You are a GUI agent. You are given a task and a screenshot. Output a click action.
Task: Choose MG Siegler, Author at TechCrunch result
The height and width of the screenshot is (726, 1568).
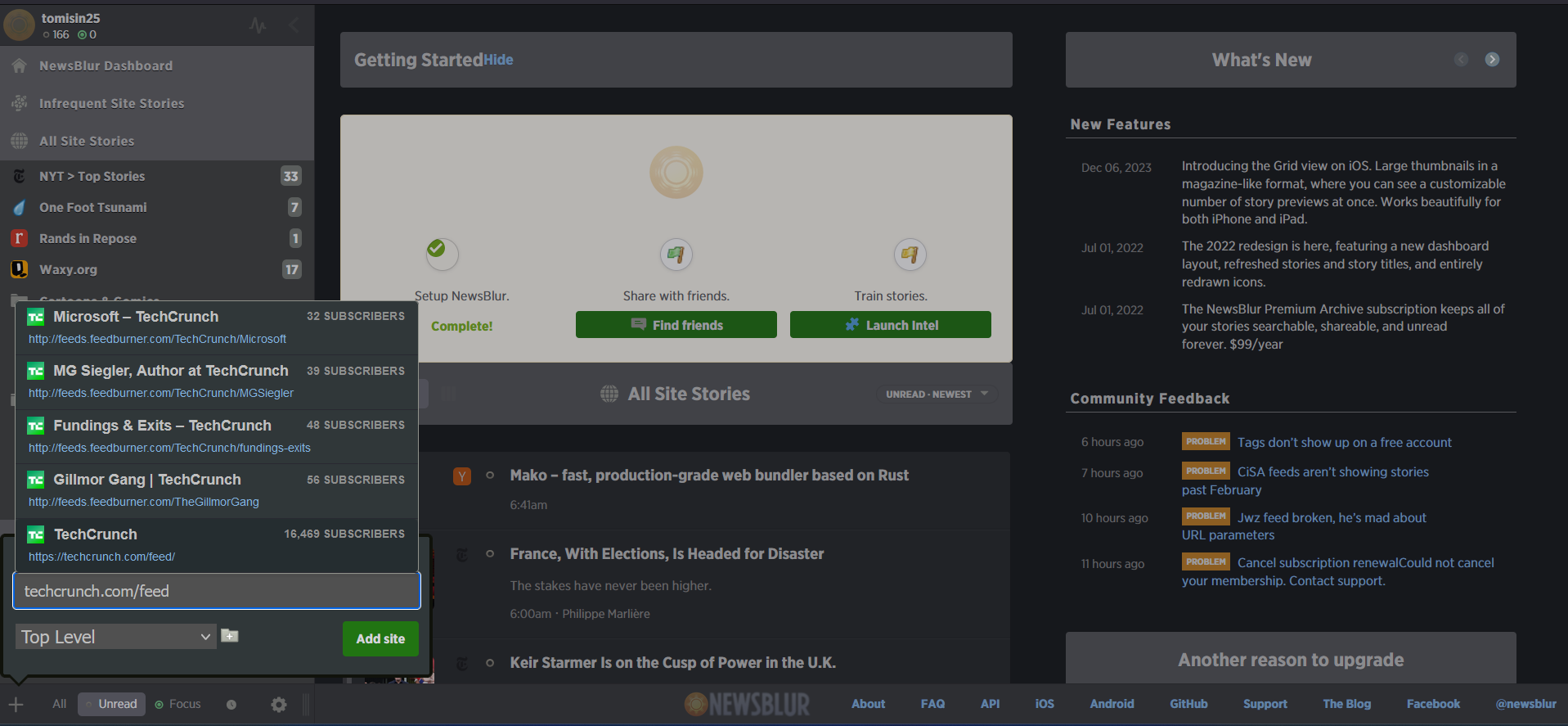point(217,381)
